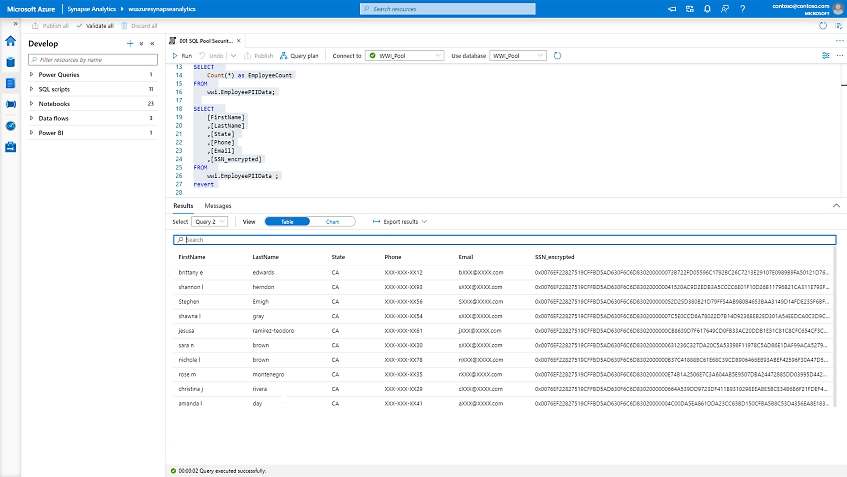Switch to the Messages tab
The height and width of the screenshot is (477, 847).
pos(217,205)
